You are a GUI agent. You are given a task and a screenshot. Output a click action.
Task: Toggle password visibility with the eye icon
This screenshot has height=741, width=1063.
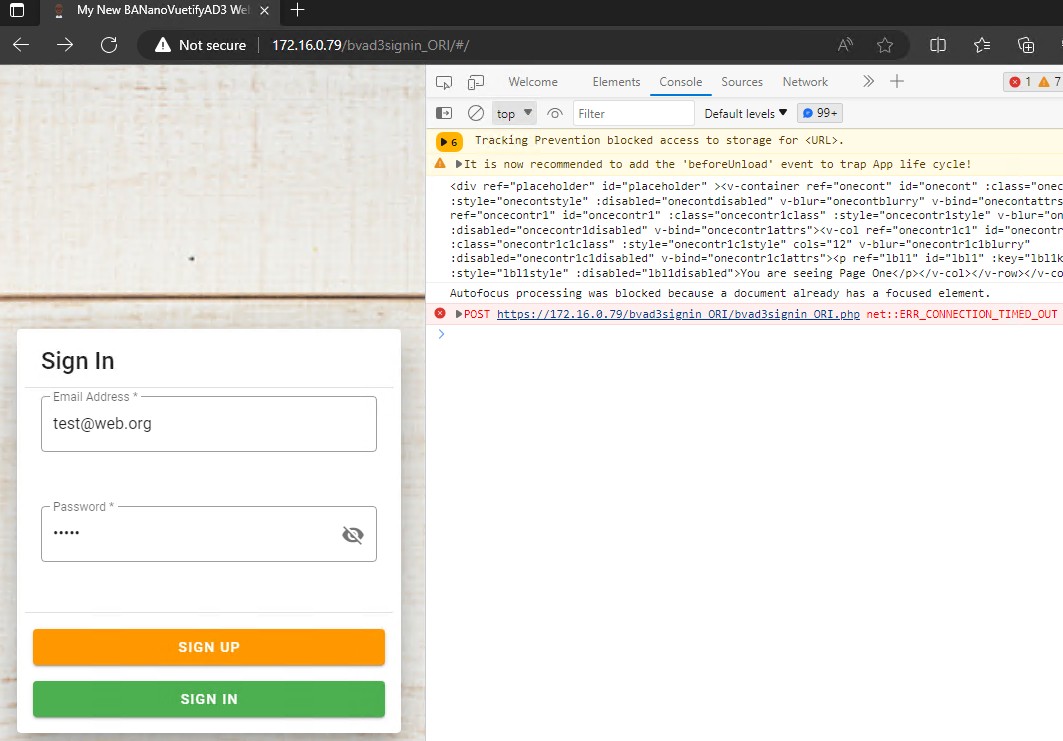(353, 535)
